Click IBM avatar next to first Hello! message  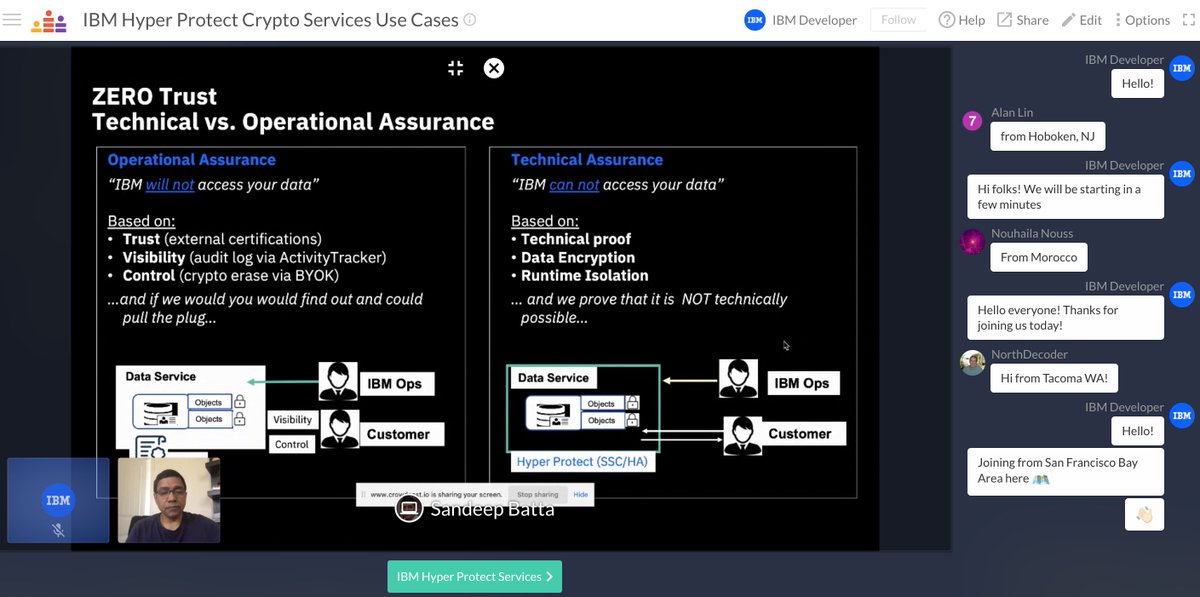point(1182,69)
